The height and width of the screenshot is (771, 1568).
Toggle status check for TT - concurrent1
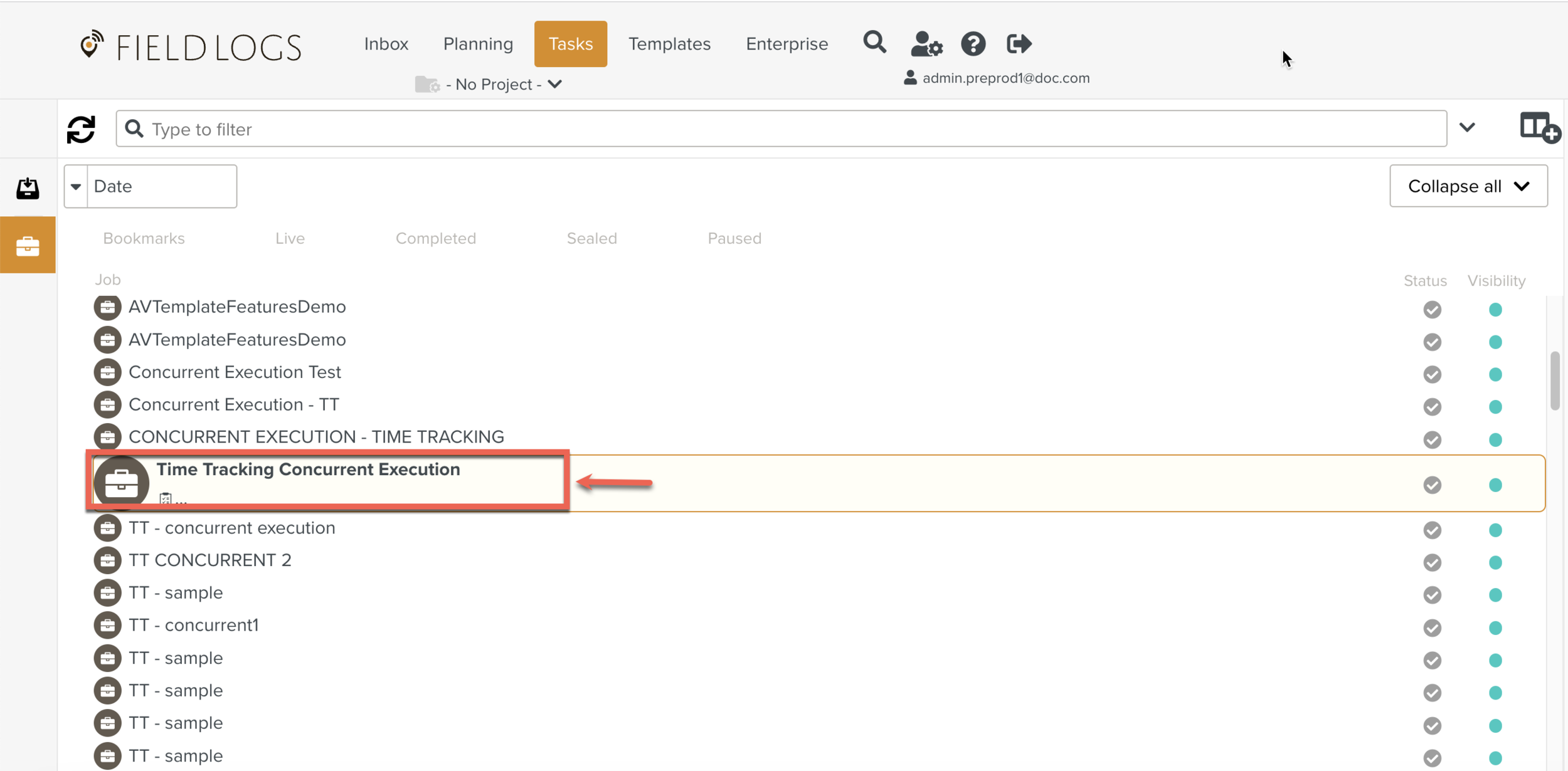(1432, 627)
